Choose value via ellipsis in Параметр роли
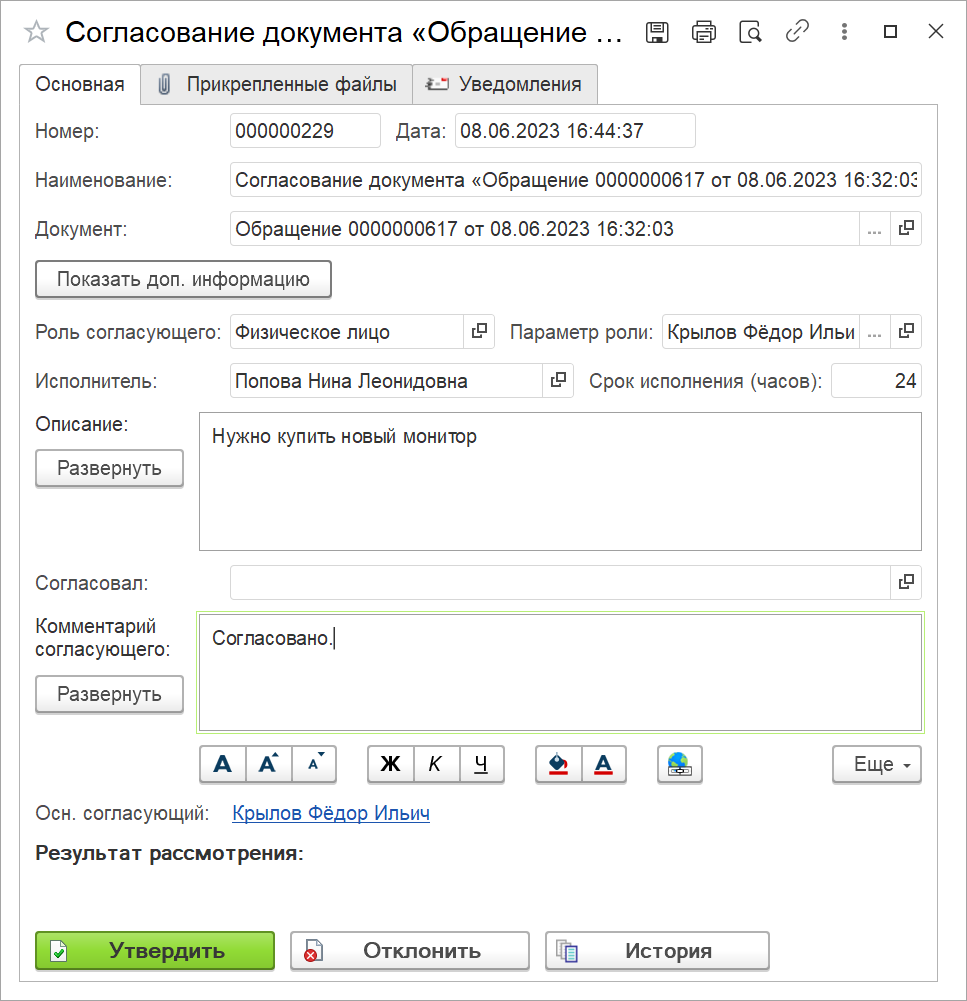967x1001 pixels. (x=875, y=332)
